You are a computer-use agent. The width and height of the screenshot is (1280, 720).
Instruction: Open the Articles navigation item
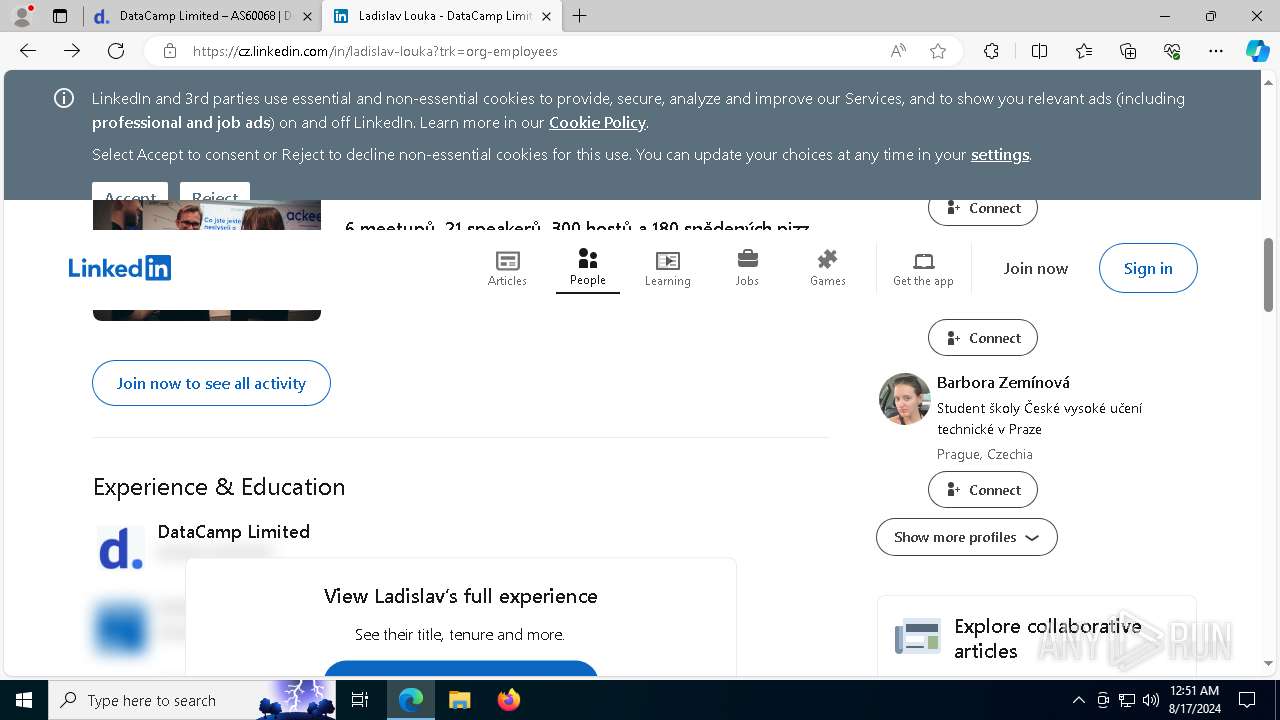coord(507,268)
